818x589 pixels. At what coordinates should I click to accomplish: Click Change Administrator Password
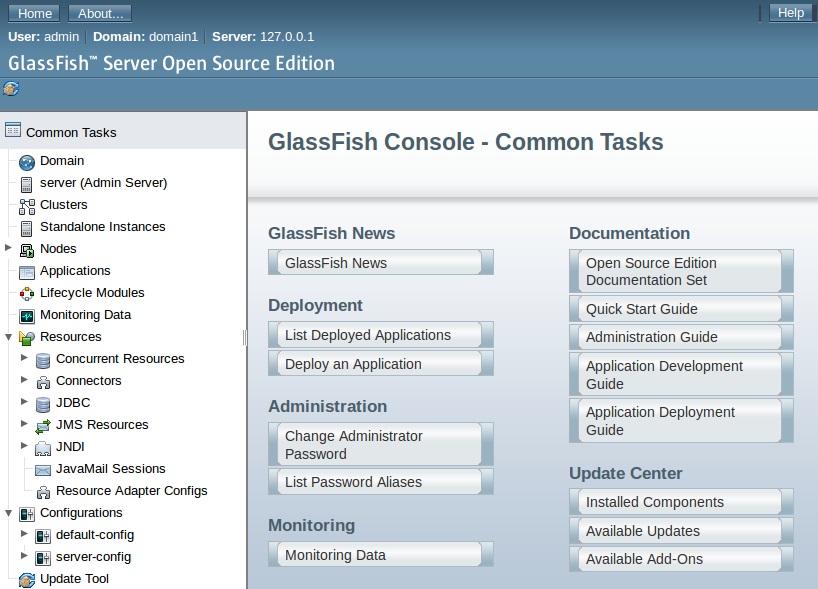point(381,444)
